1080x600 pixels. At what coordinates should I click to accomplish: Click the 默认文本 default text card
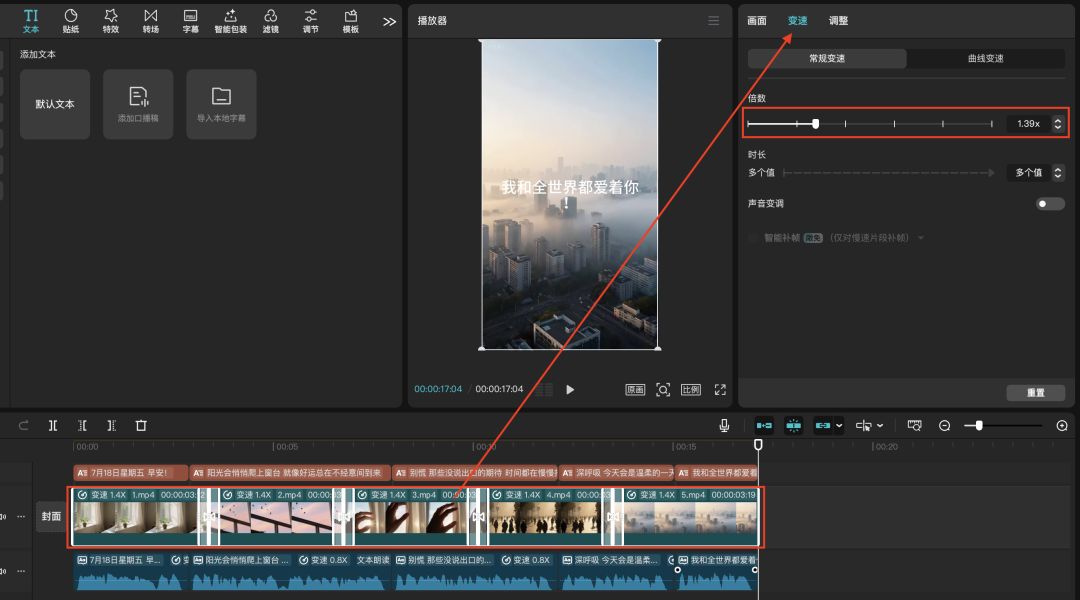55,104
